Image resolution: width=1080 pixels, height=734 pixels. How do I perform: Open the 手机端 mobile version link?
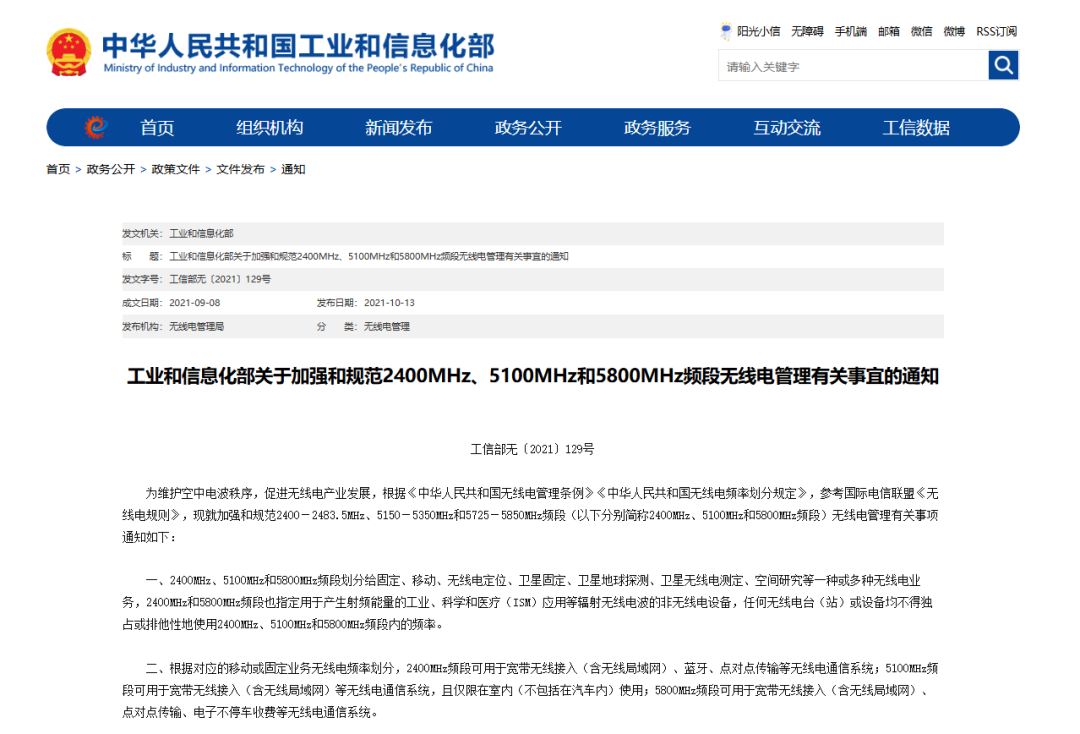pyautogui.click(x=851, y=31)
